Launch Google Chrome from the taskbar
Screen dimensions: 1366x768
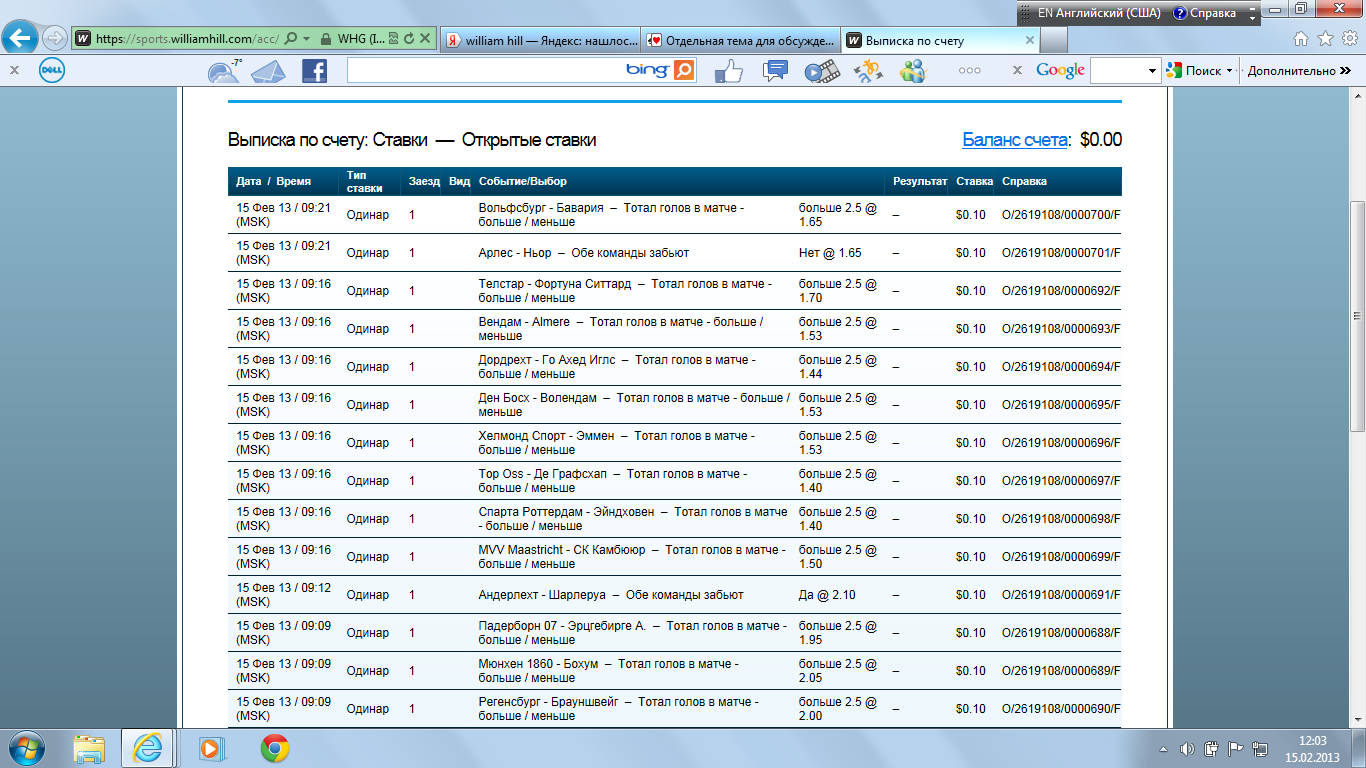(275, 748)
